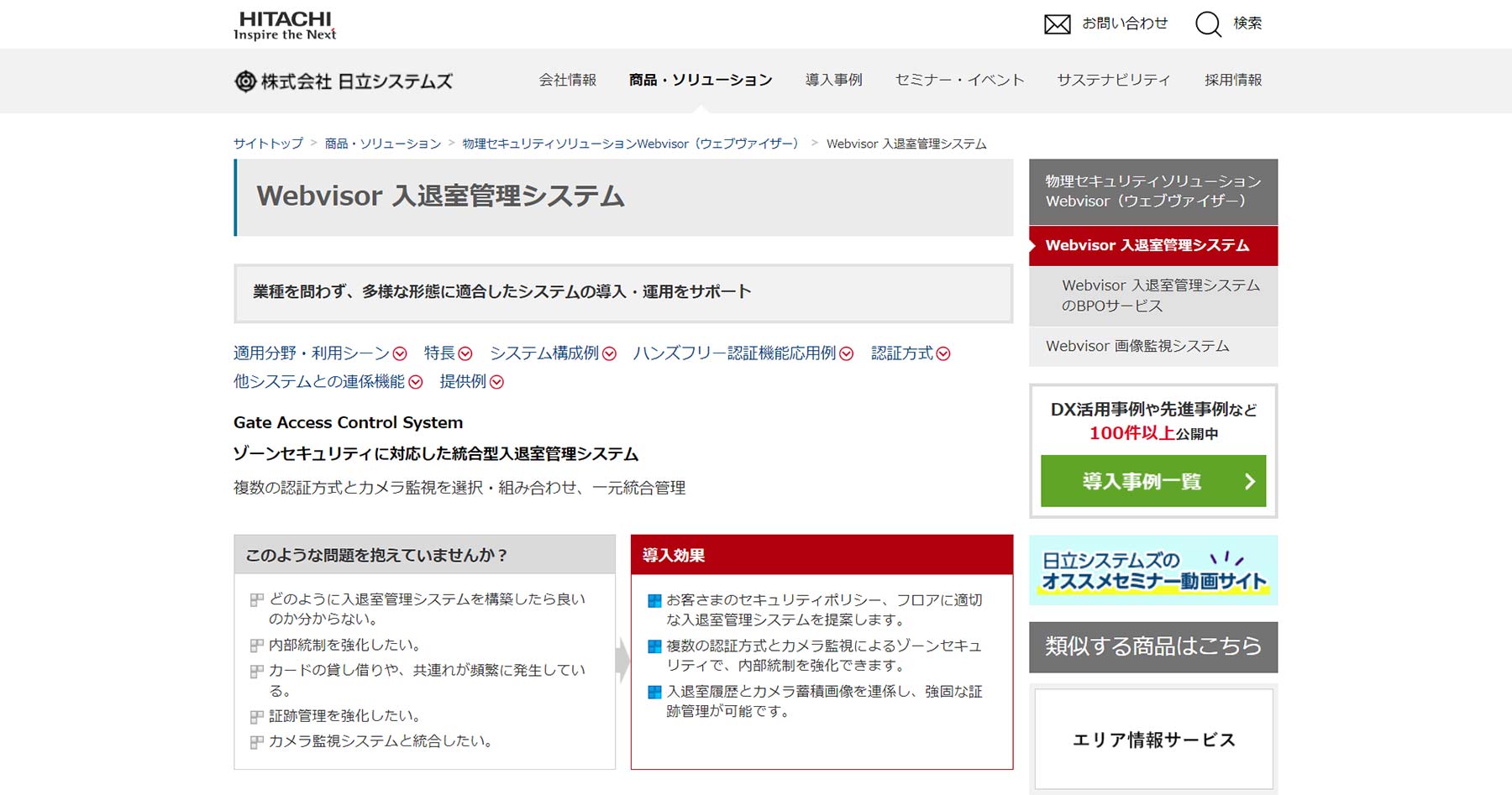1512x795 pixels.
Task: Select sidebar Webvisor 入退室管理システム item
Action: point(1153,245)
